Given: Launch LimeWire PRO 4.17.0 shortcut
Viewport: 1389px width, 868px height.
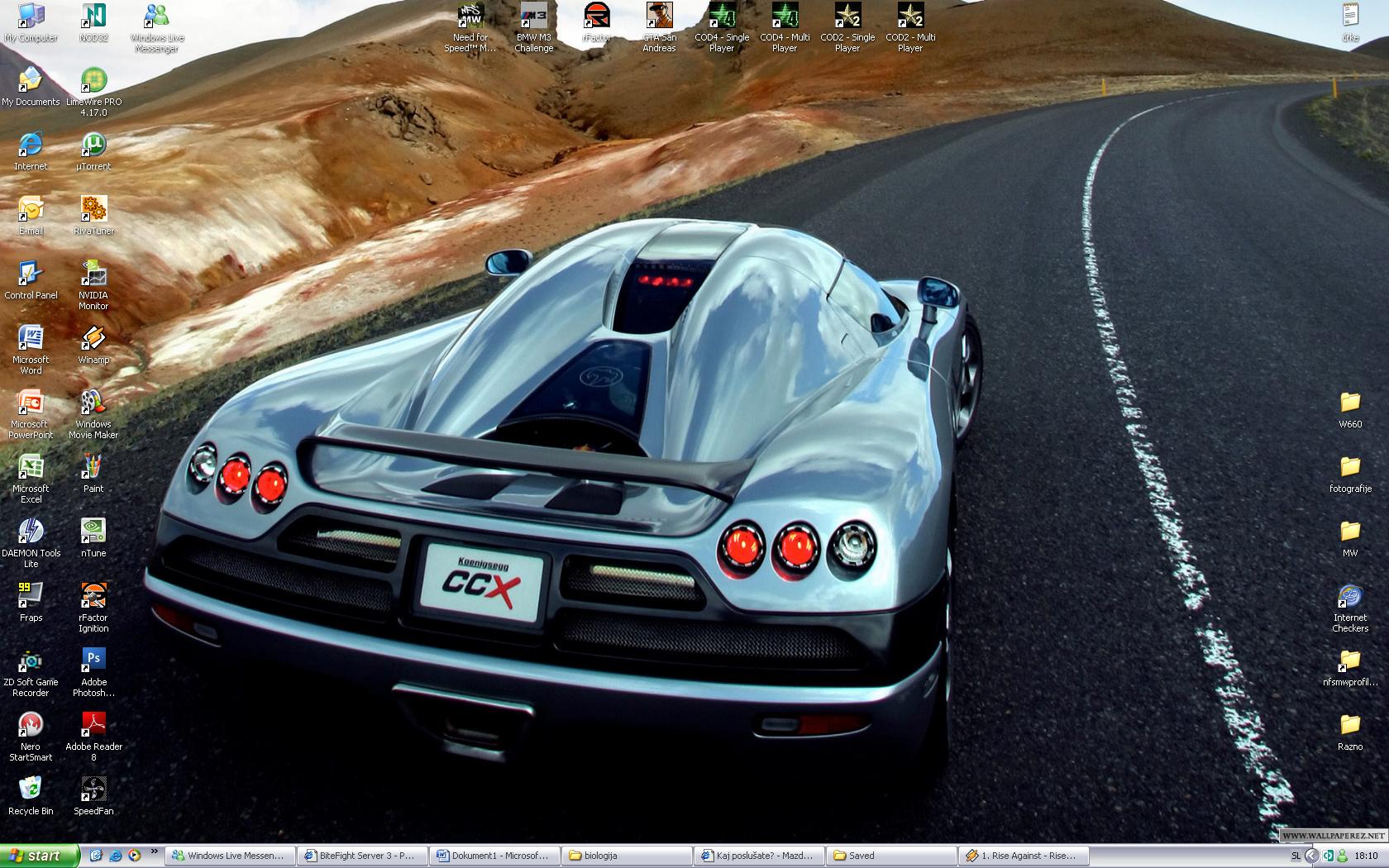Looking at the screenshot, I should (93, 92).
